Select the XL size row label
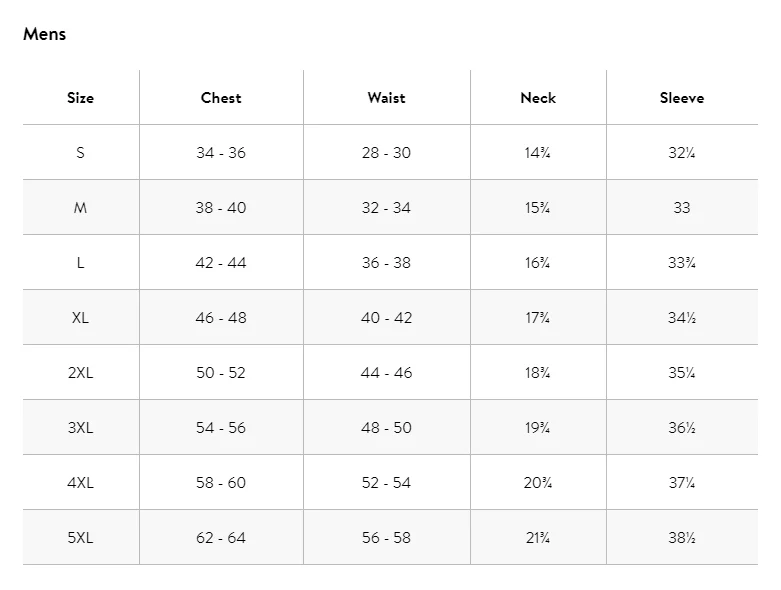The image size is (781, 590). 81,318
